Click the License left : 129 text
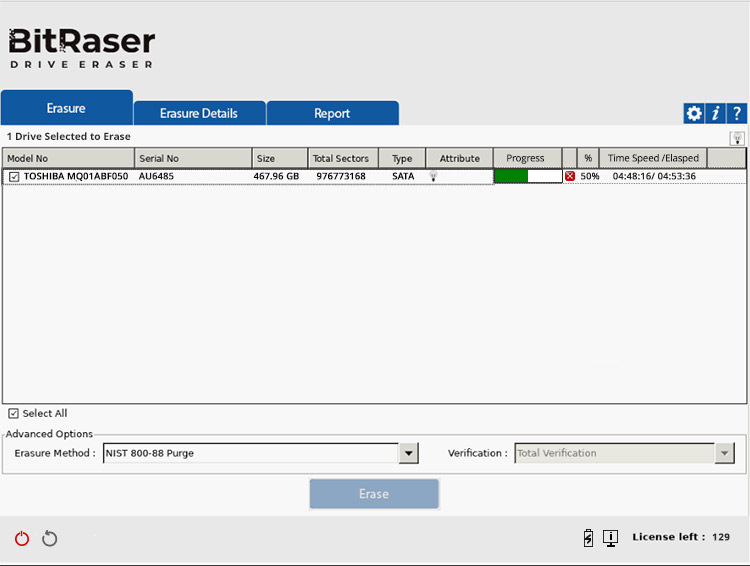Screen dimensions: 750x566 (x=681, y=537)
